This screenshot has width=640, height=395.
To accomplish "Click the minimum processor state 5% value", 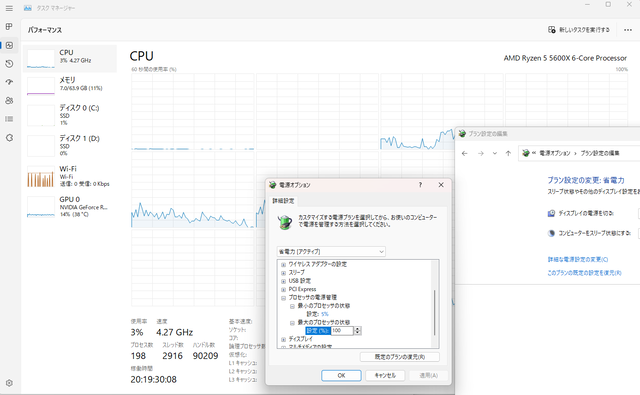I will pos(324,314).
